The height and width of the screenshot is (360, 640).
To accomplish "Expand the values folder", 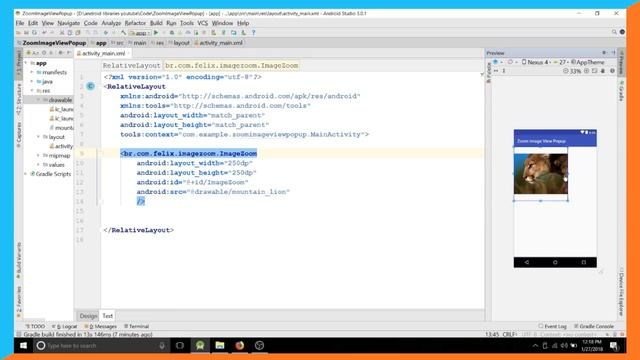I will [38, 165].
